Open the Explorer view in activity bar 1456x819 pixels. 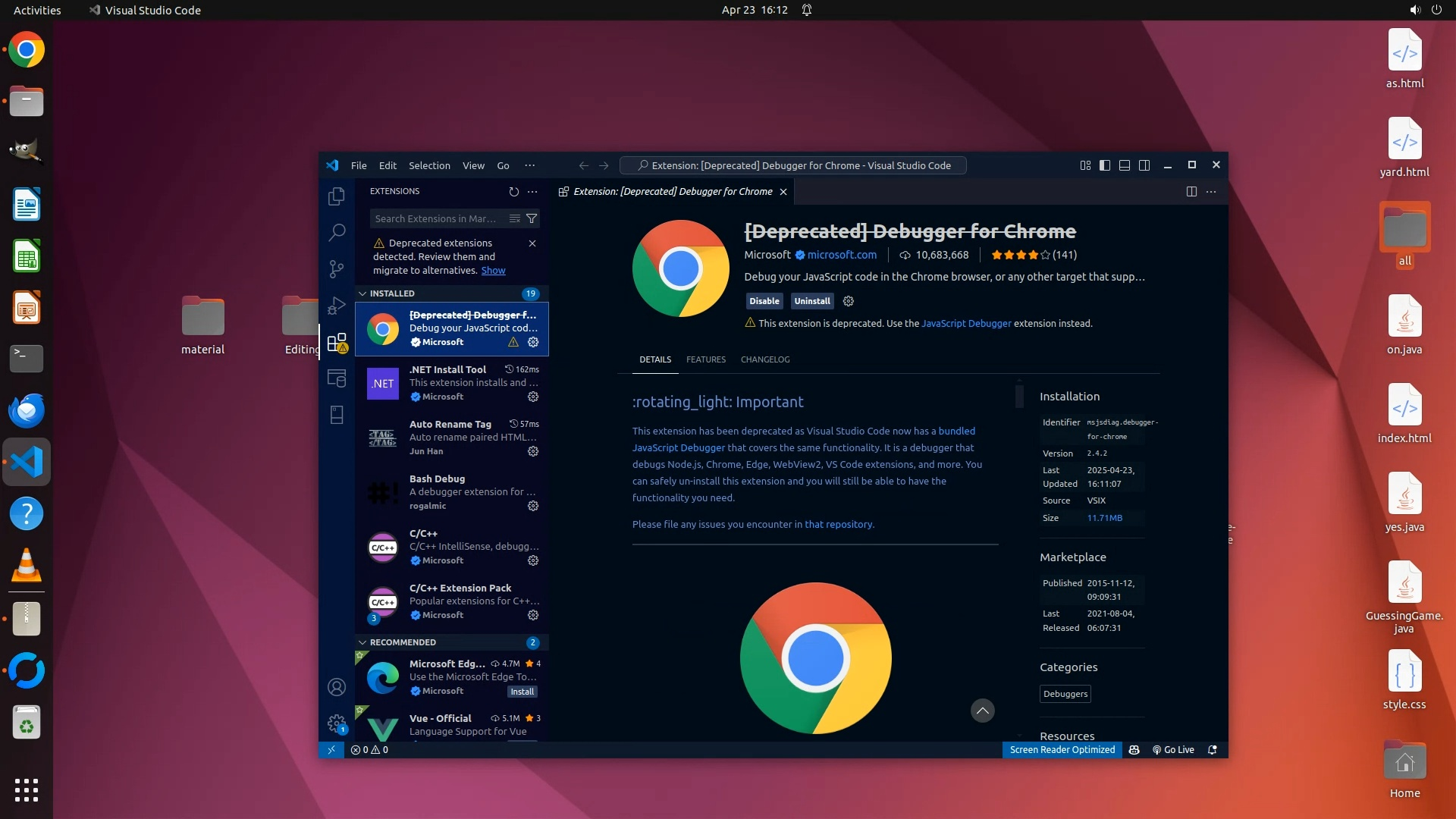tap(337, 196)
